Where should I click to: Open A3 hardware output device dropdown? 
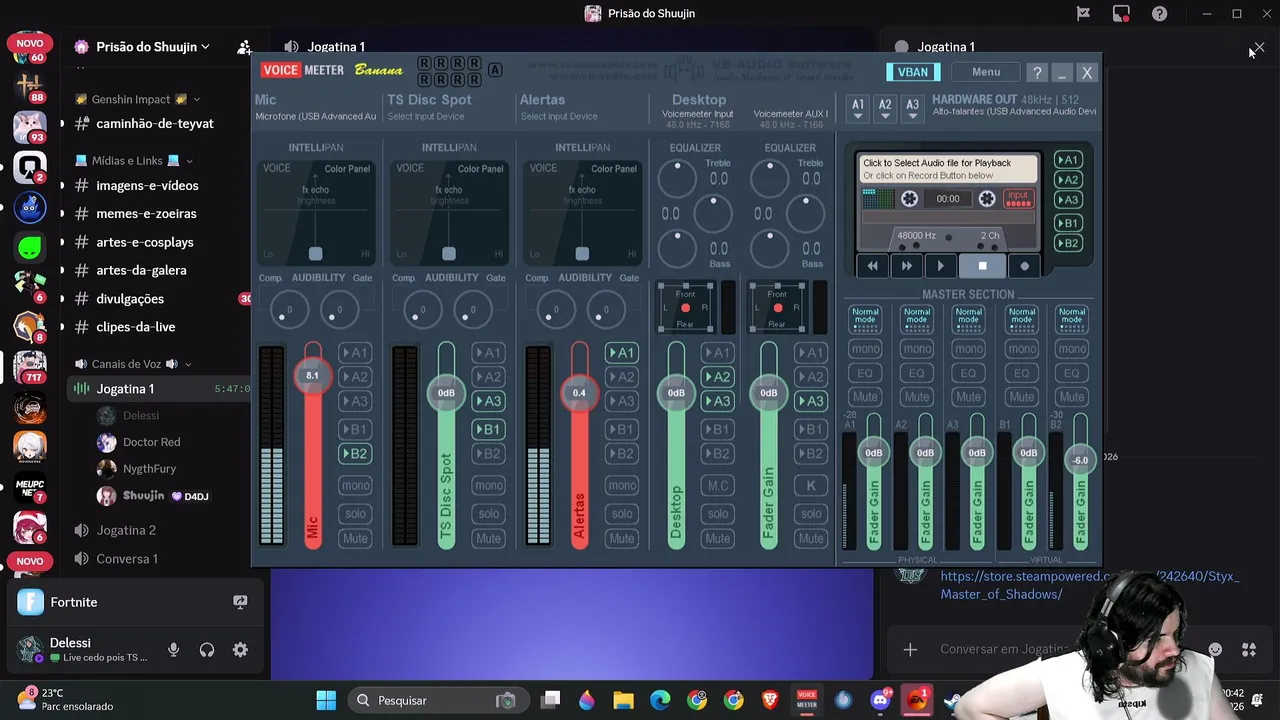[x=911, y=108]
